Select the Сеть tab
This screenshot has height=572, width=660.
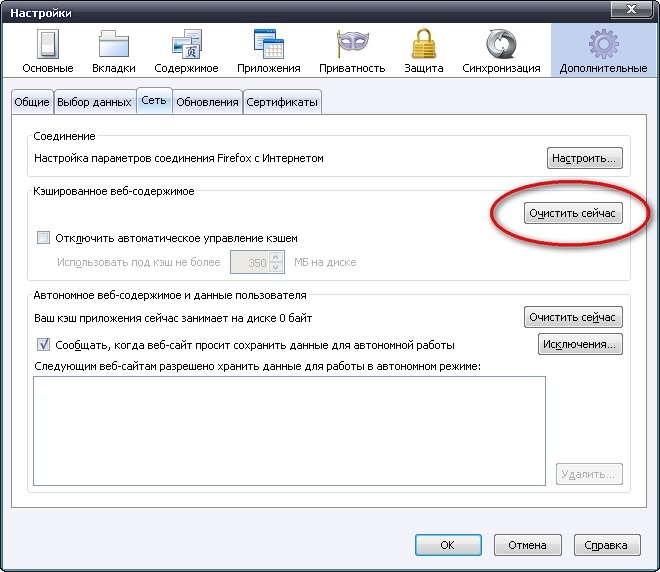pyautogui.click(x=154, y=101)
